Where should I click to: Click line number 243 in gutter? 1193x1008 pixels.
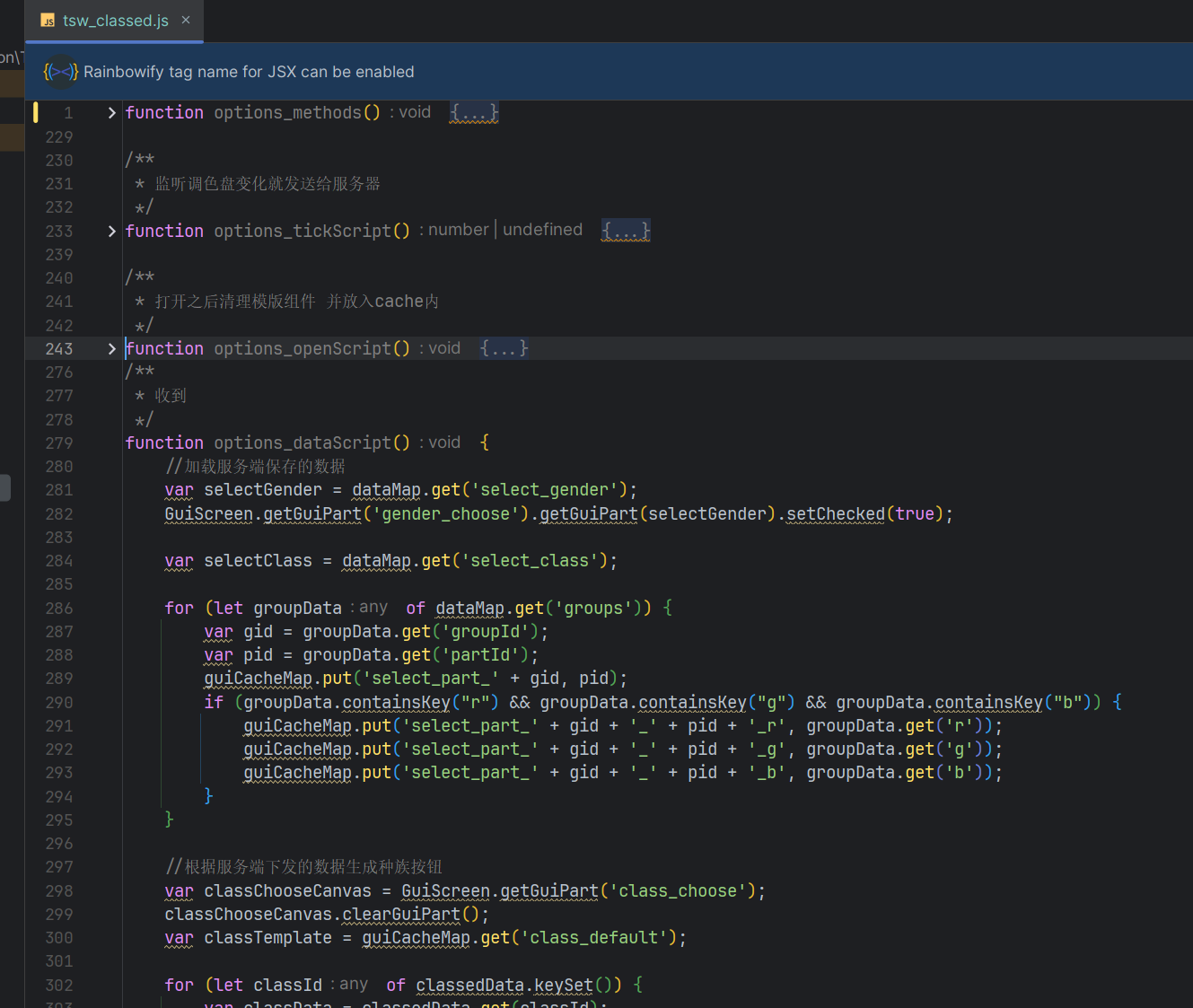59,349
